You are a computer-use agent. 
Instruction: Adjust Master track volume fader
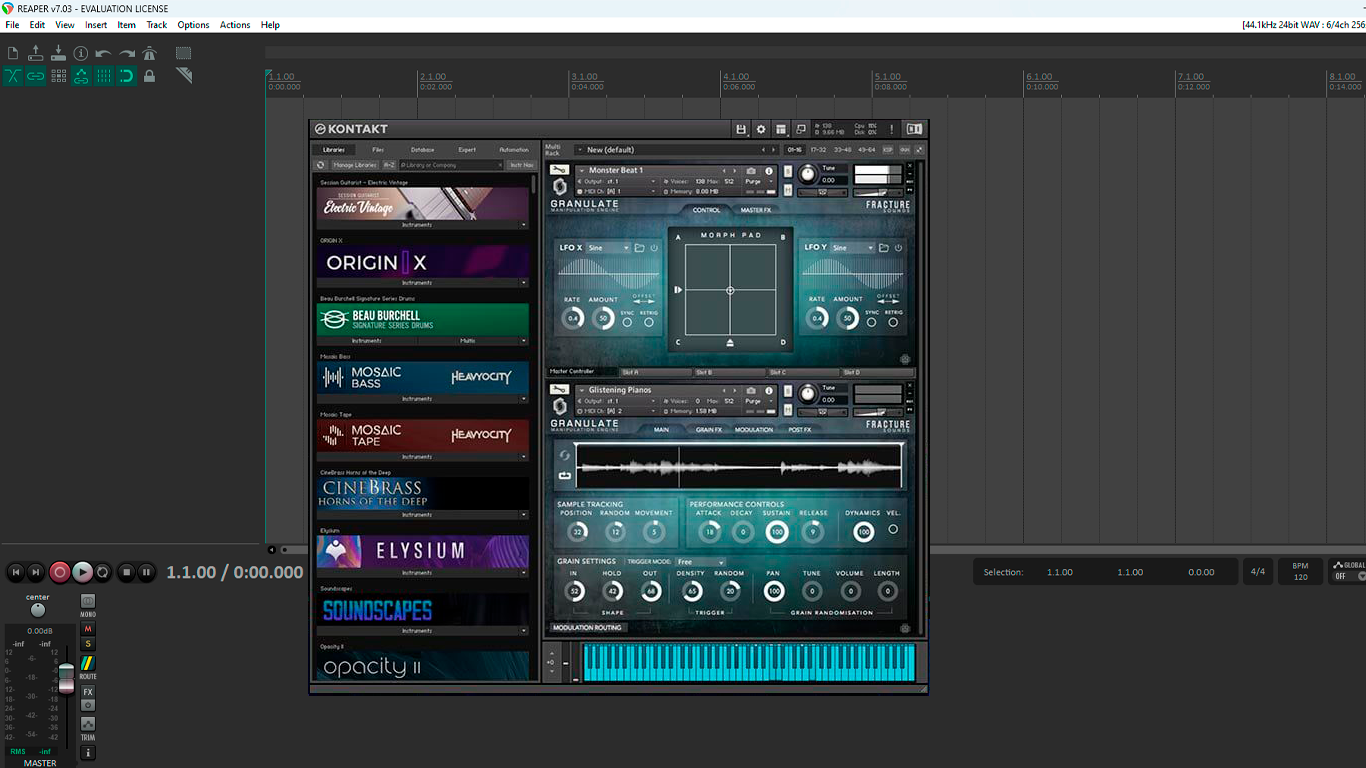[x=66, y=677]
